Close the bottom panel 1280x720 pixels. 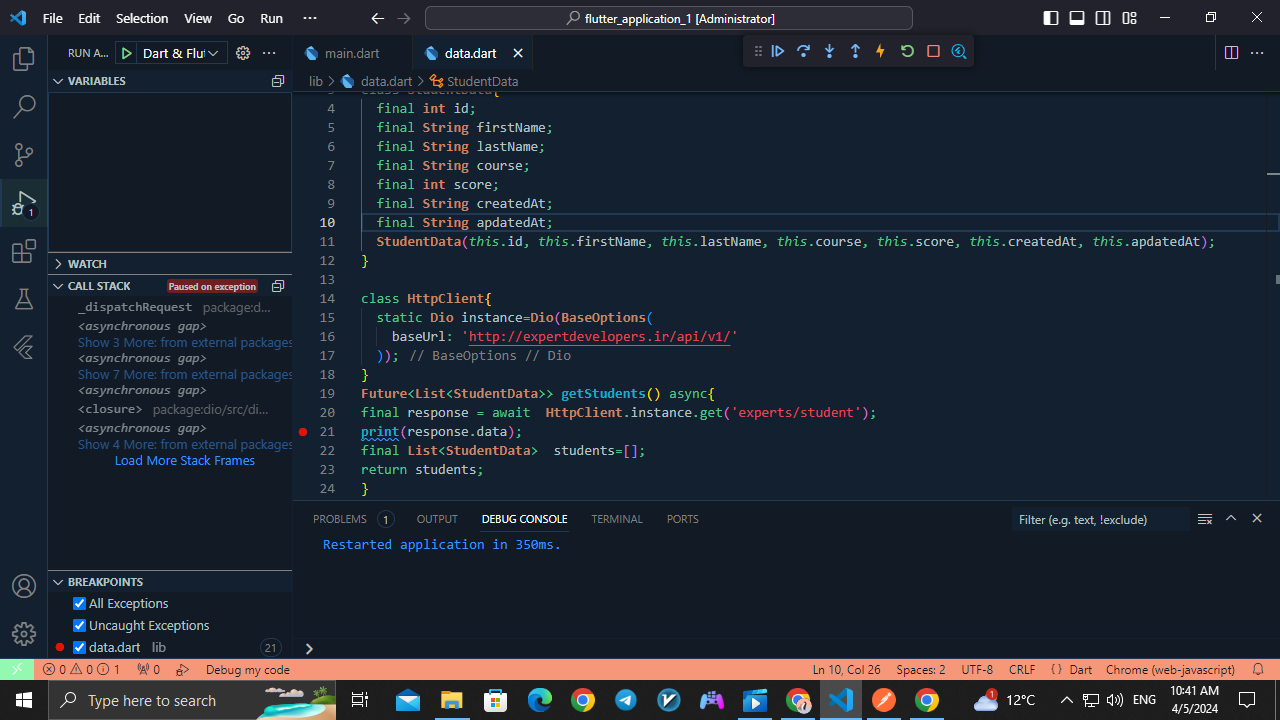click(x=1257, y=518)
